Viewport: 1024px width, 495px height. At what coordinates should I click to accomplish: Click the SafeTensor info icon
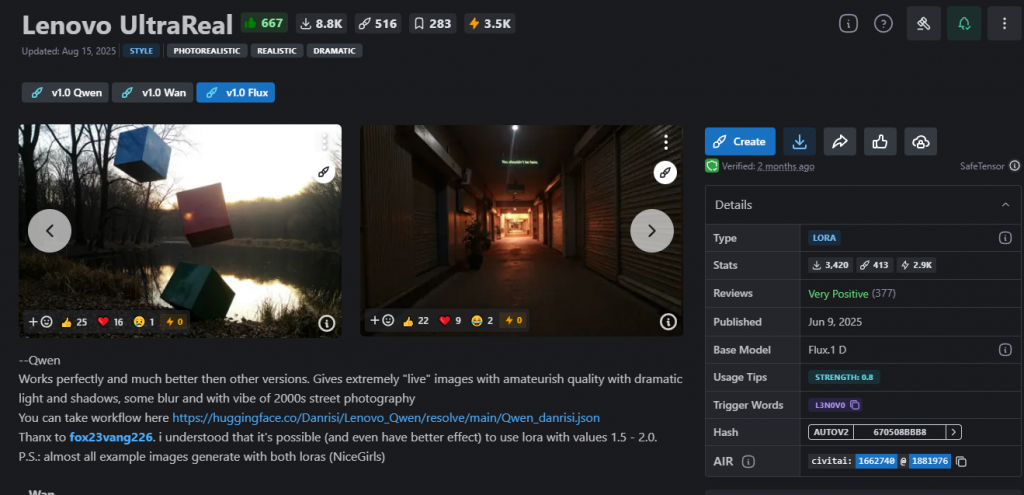[x=1014, y=166]
